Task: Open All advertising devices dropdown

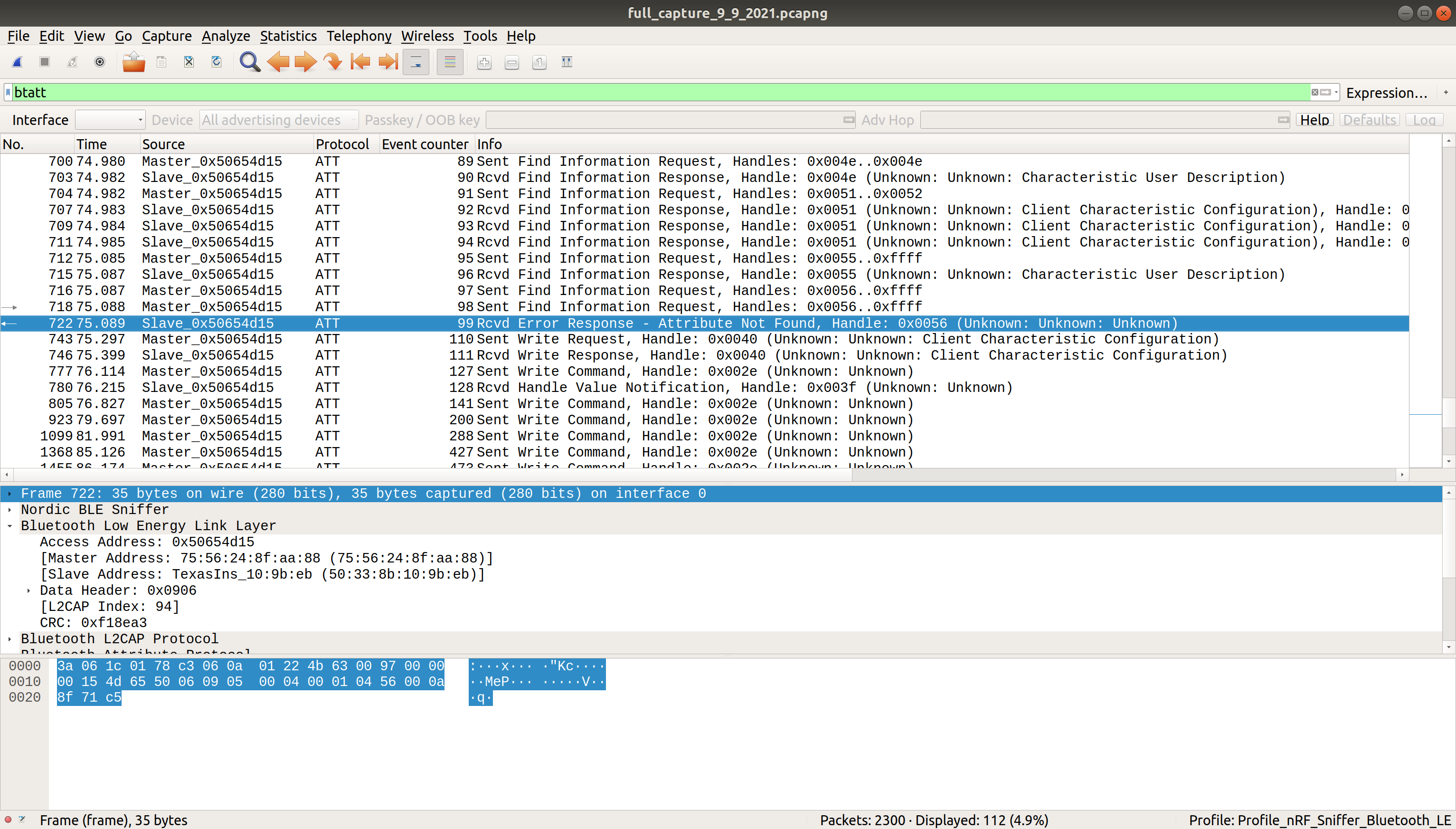Action: (279, 120)
